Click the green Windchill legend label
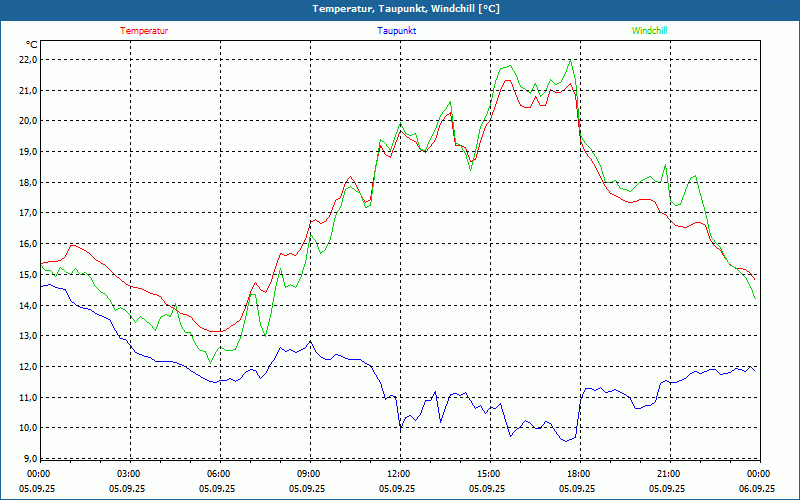 coord(649,31)
